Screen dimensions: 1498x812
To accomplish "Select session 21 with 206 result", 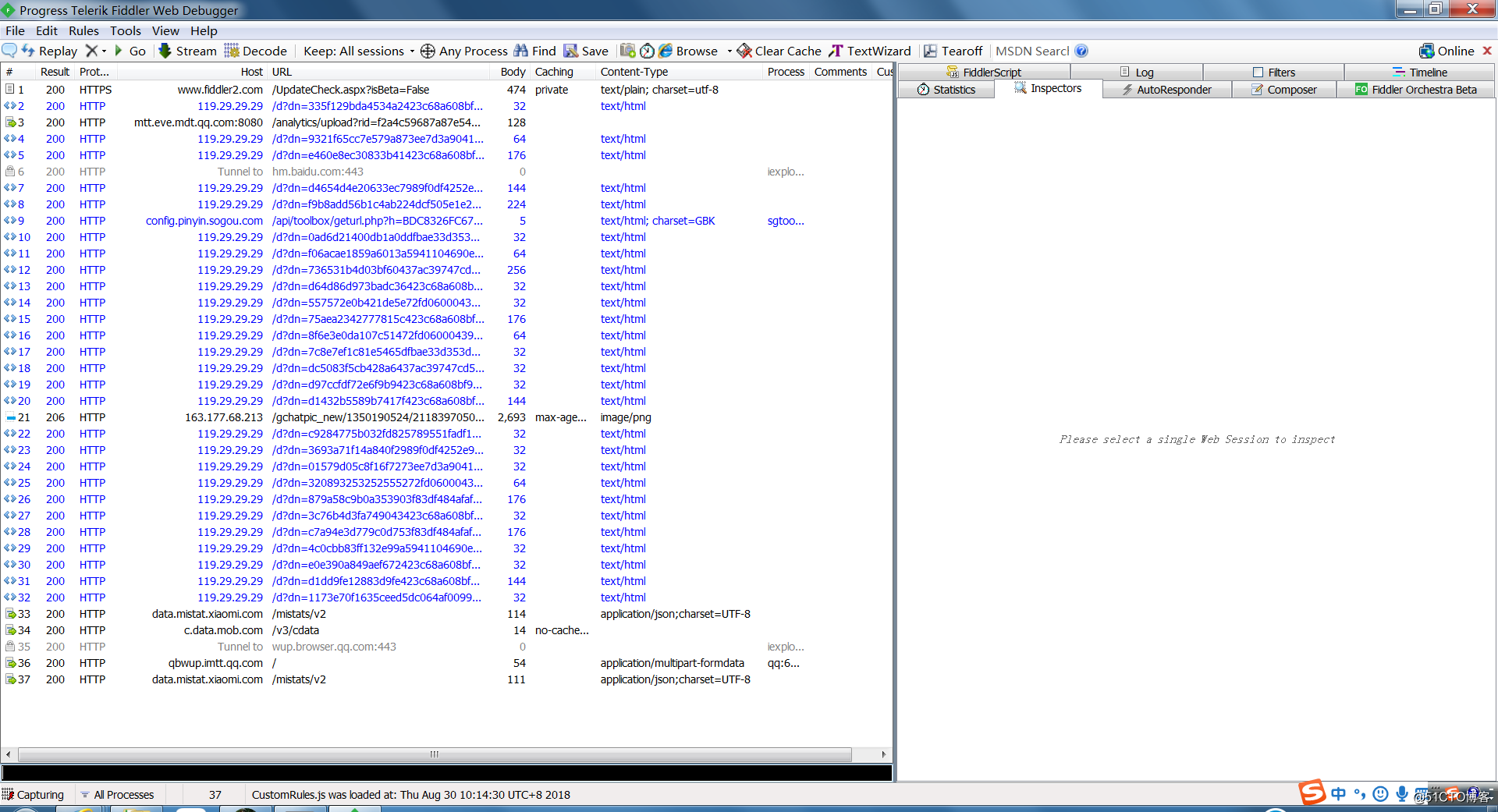I will pos(446,417).
